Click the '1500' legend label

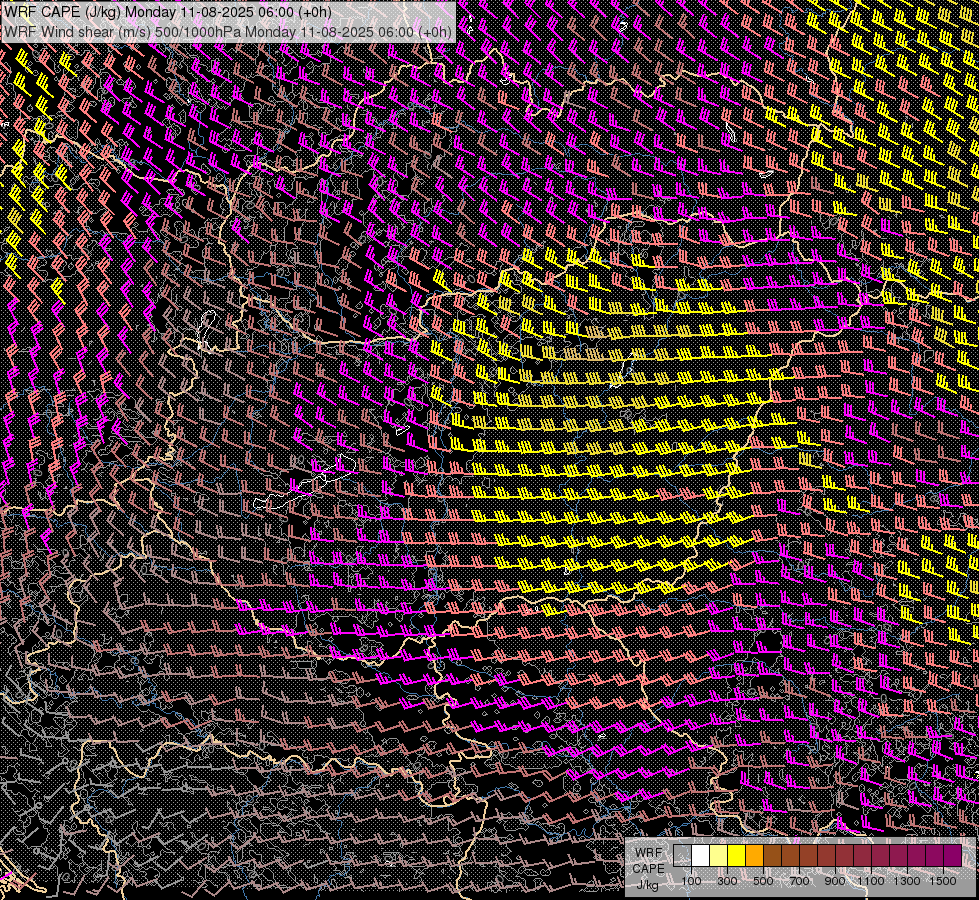coord(943,881)
